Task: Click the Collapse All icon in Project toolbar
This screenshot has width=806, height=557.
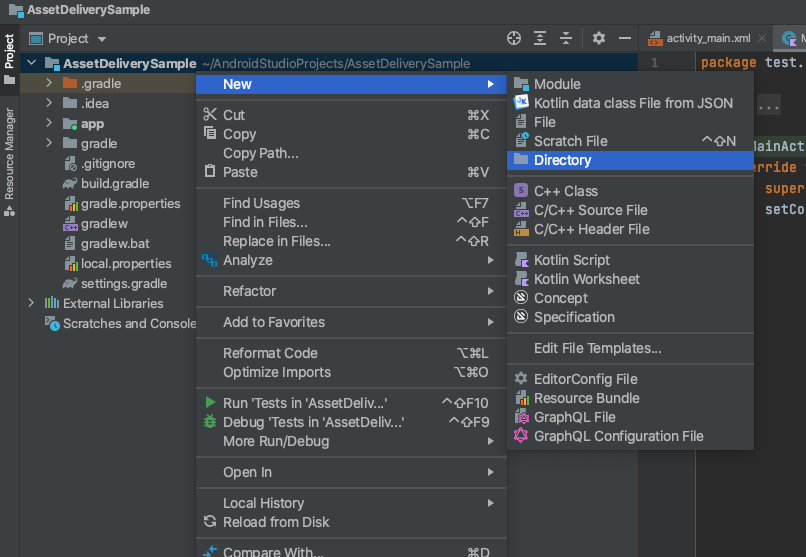Action: (x=566, y=38)
